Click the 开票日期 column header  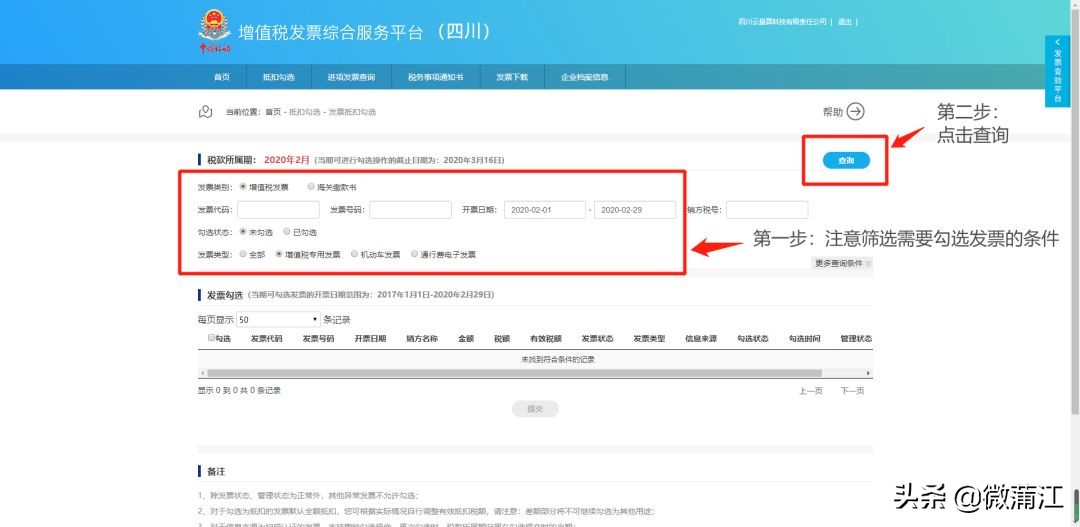click(371, 339)
